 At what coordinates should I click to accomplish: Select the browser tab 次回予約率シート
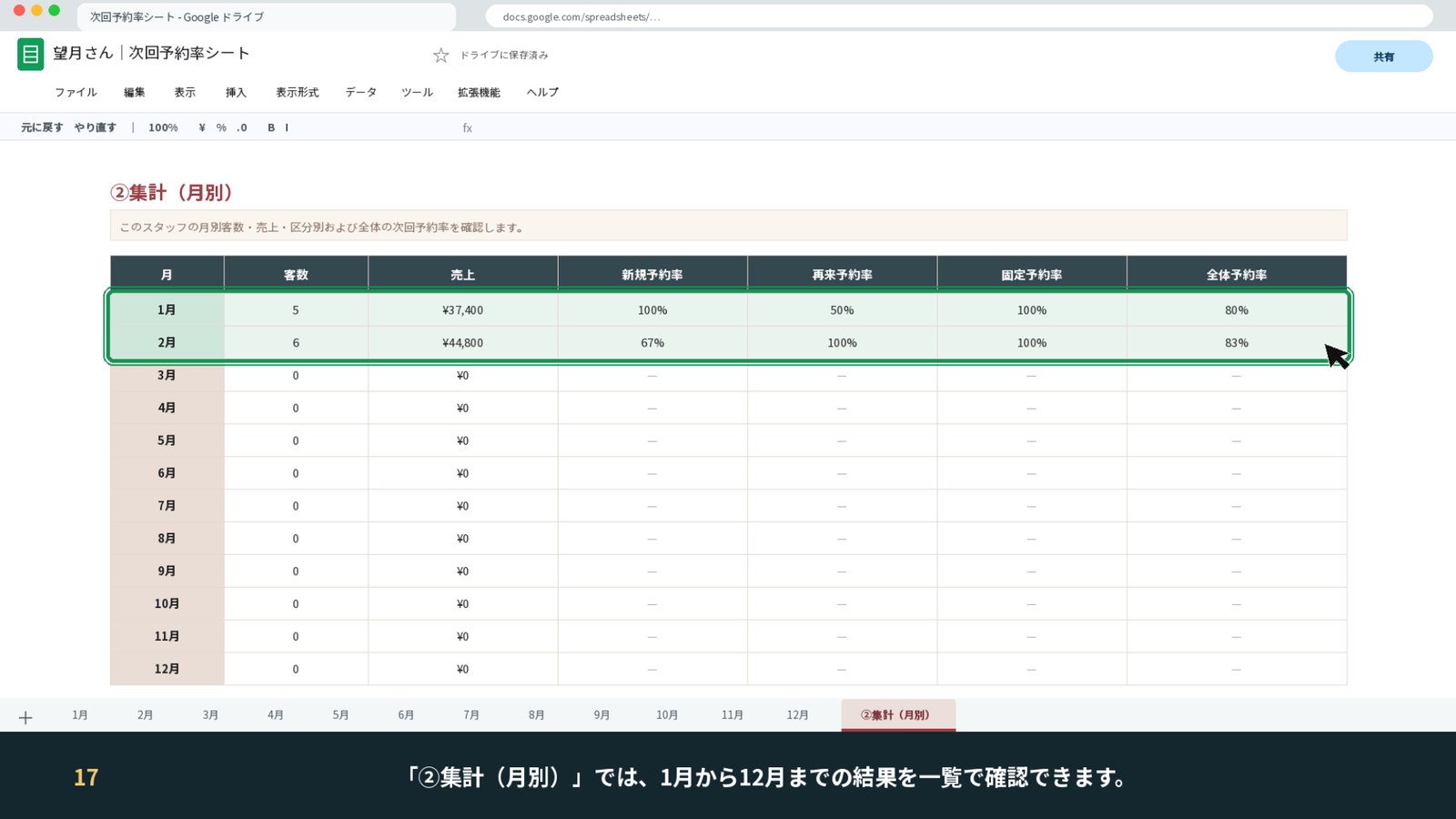pyautogui.click(x=267, y=16)
